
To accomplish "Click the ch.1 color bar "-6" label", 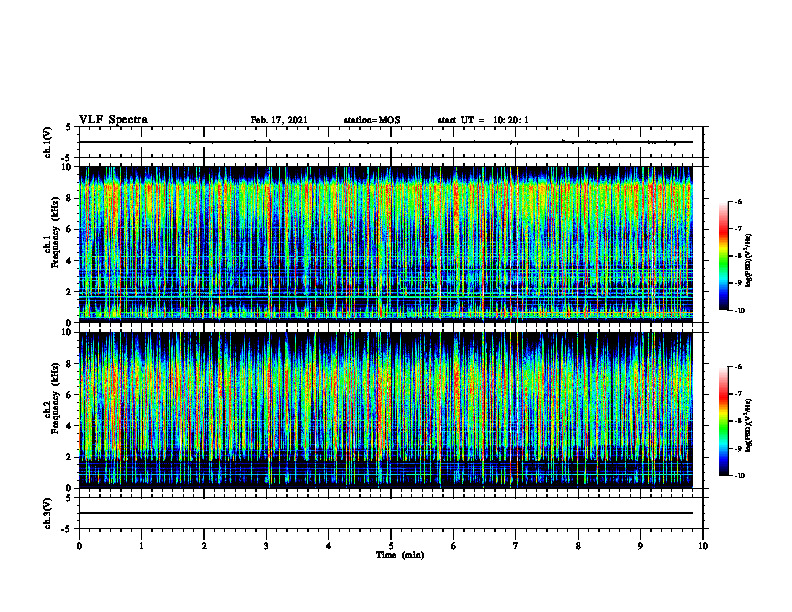I will (x=738, y=202).
